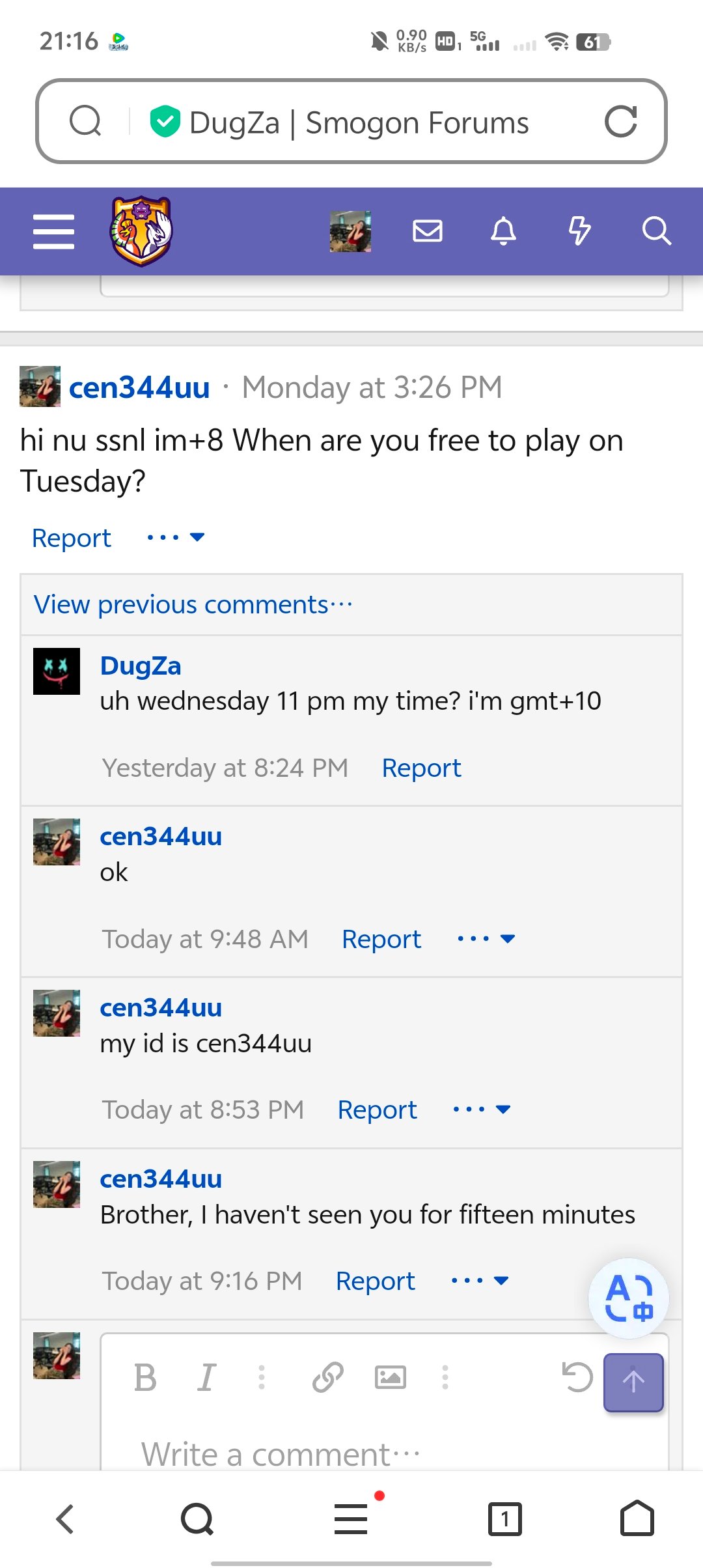Open the What's new lightning icon
Image resolution: width=703 pixels, height=1568 pixels.
click(x=579, y=231)
